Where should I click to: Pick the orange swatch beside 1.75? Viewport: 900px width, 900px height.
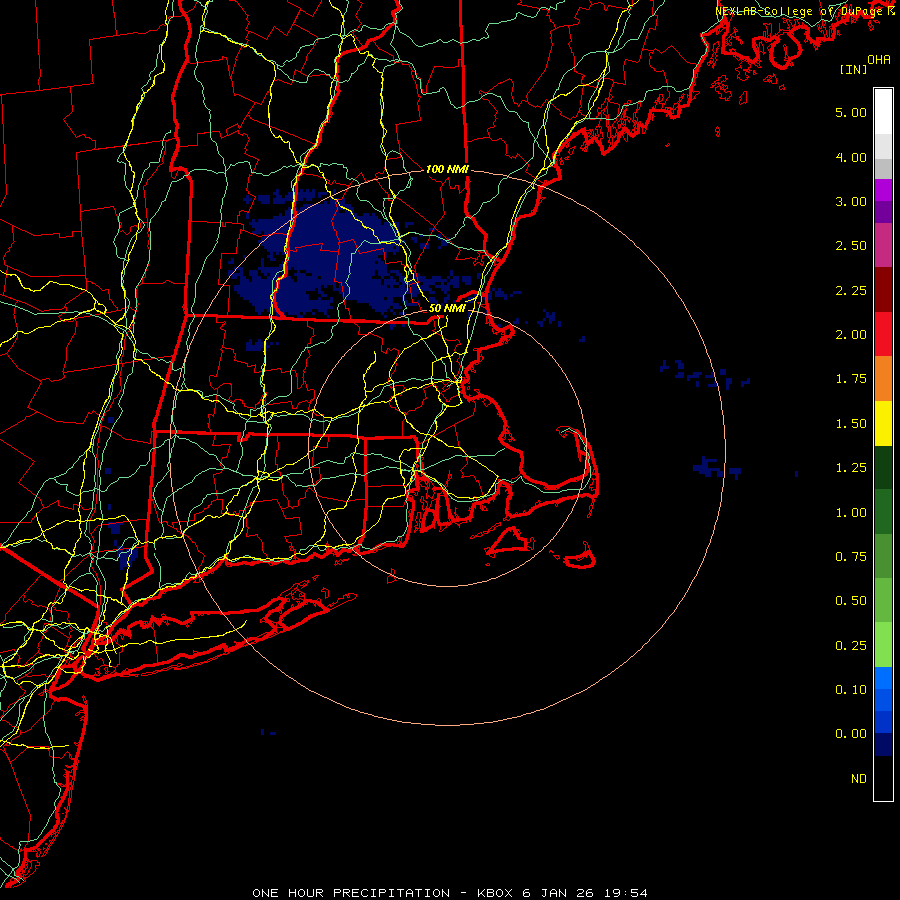click(x=883, y=379)
